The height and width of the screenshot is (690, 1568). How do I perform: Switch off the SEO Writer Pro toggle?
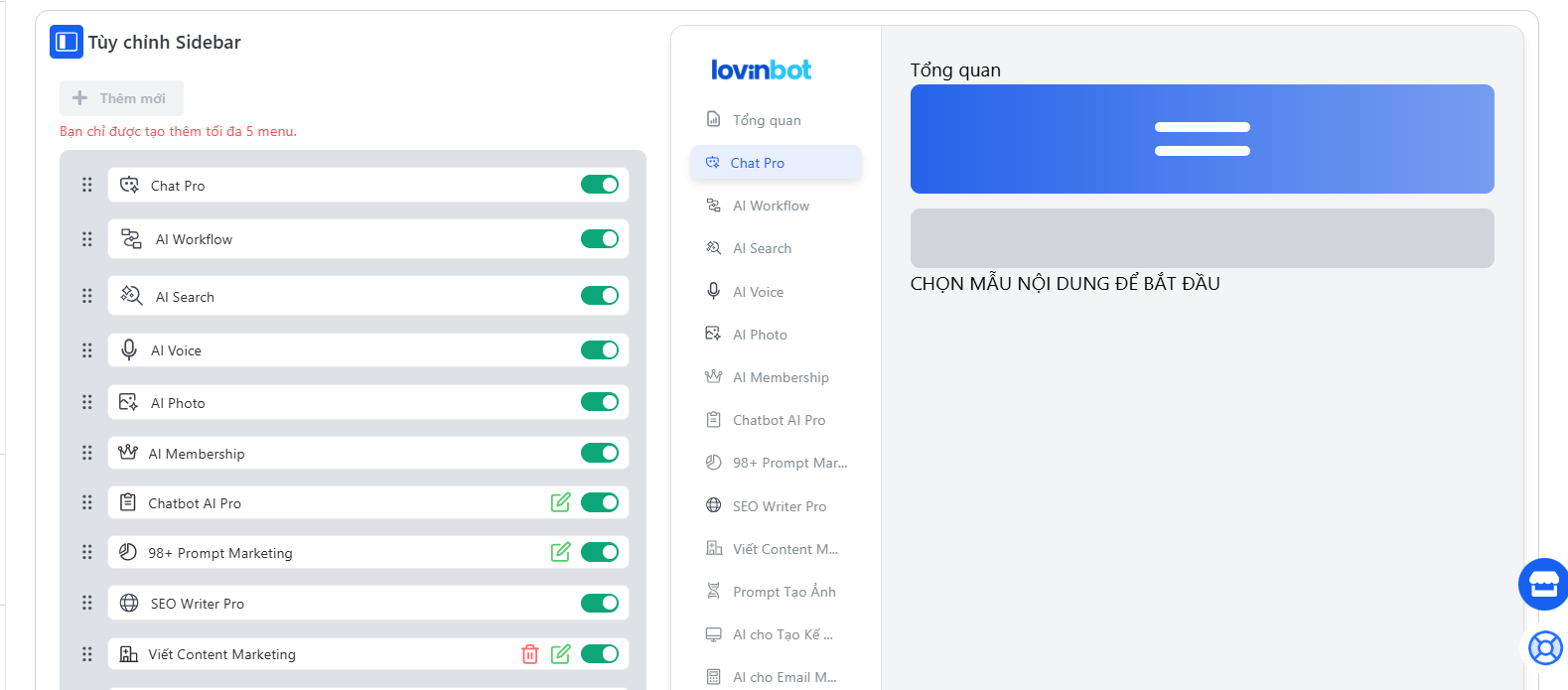click(600, 603)
